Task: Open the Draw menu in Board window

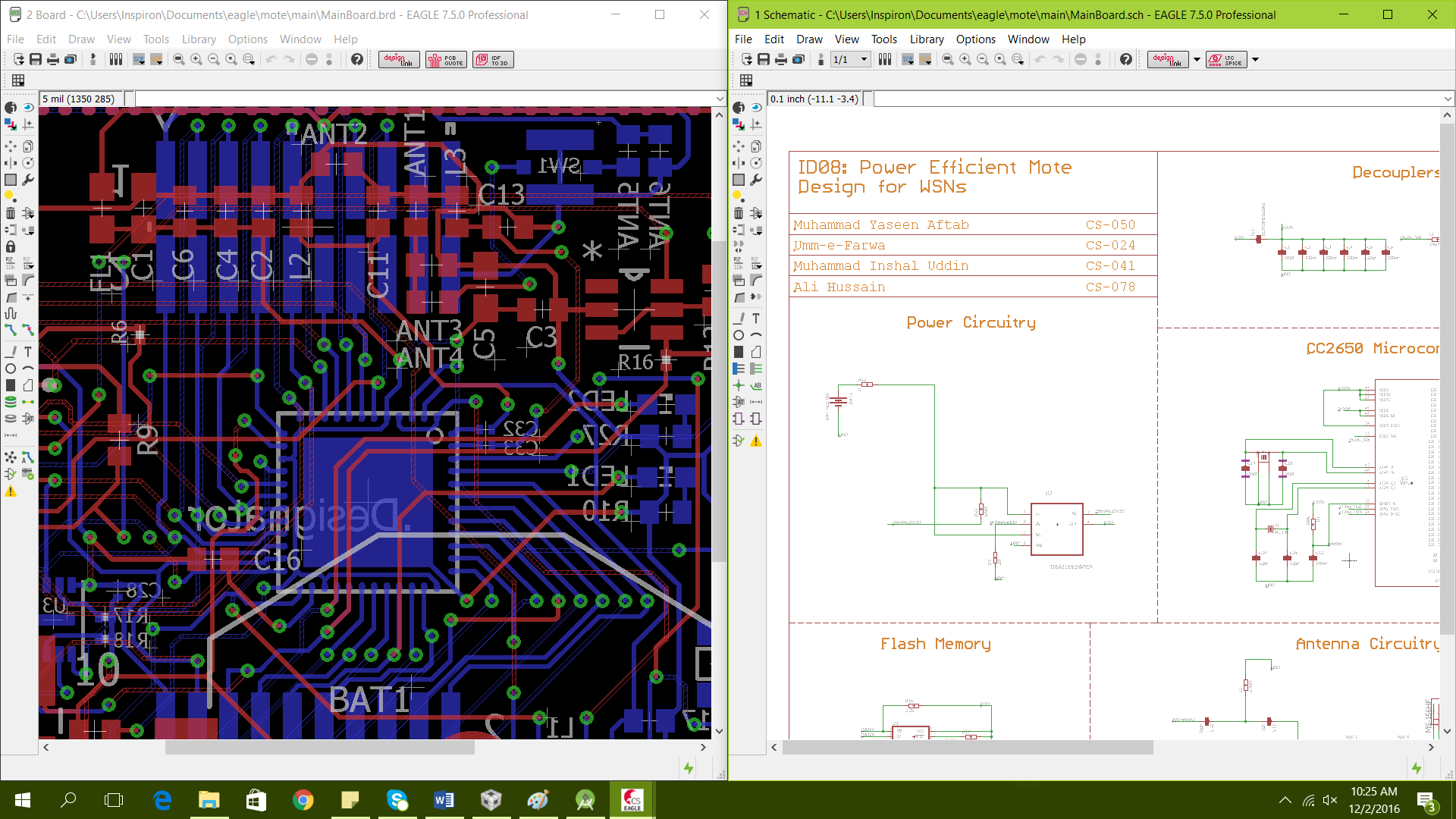Action: tap(81, 39)
